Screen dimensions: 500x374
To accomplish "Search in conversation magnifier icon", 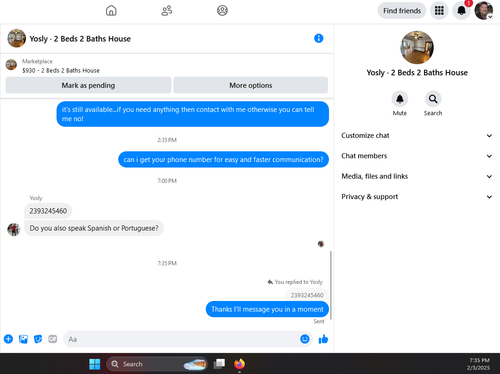I will tap(433, 99).
